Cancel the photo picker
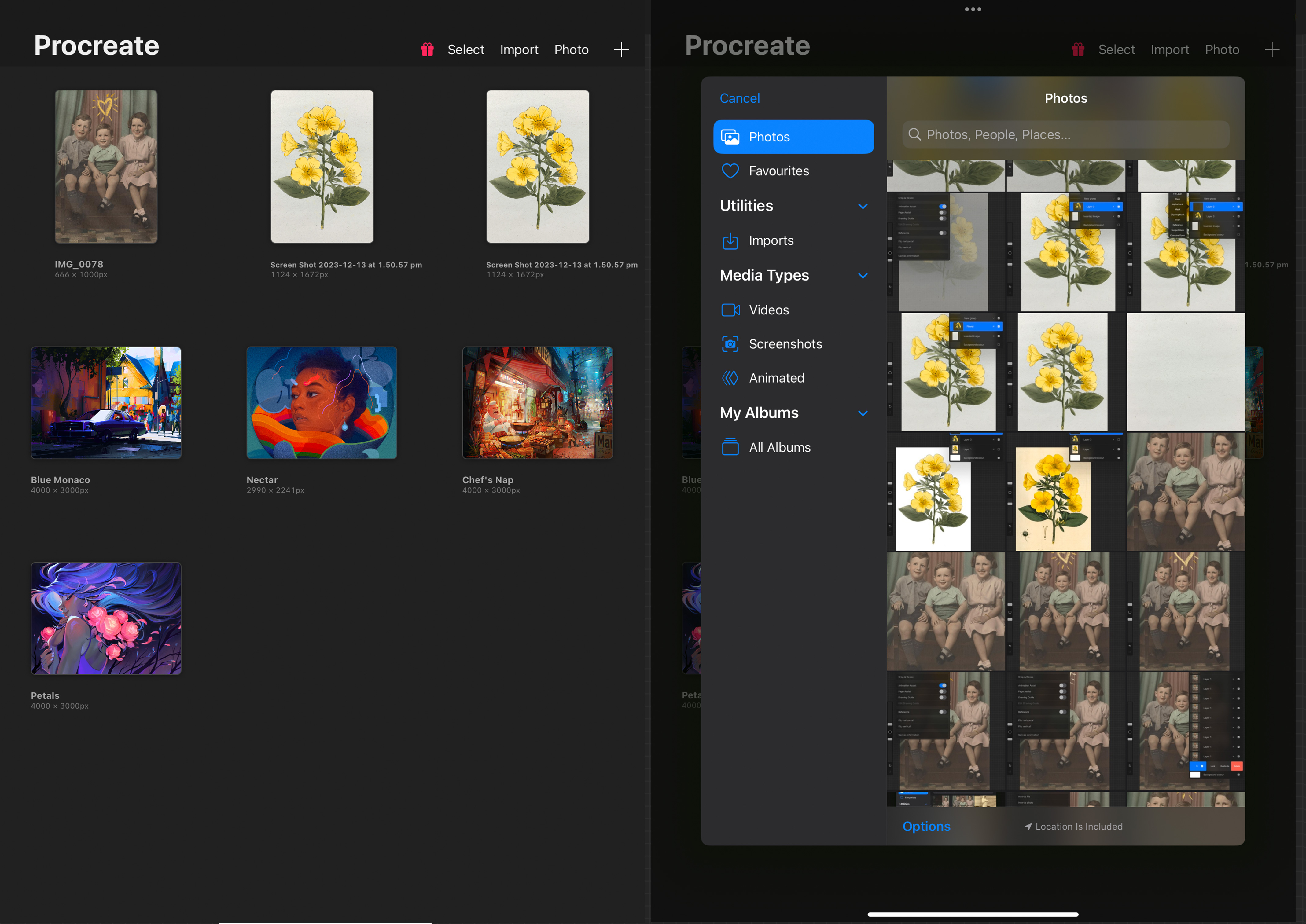The width and height of the screenshot is (1306, 924). coord(739,98)
